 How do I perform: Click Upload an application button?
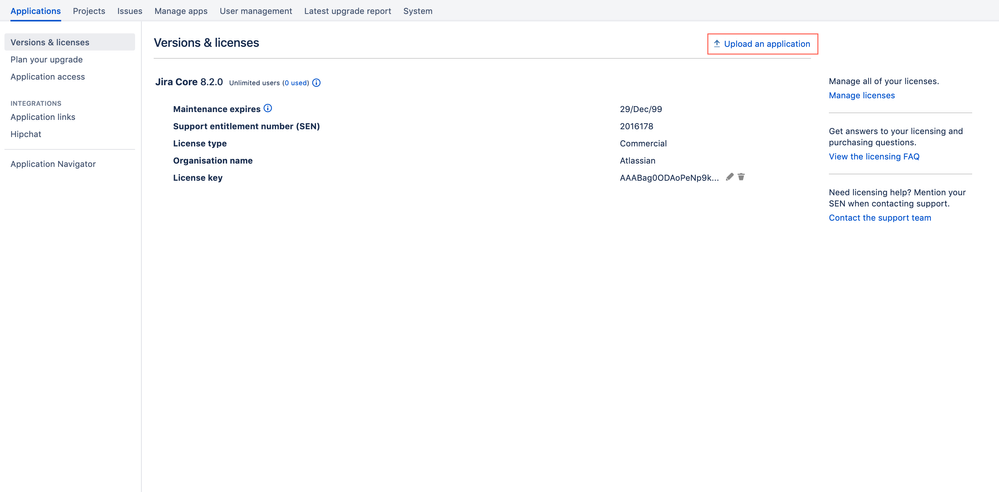763,44
